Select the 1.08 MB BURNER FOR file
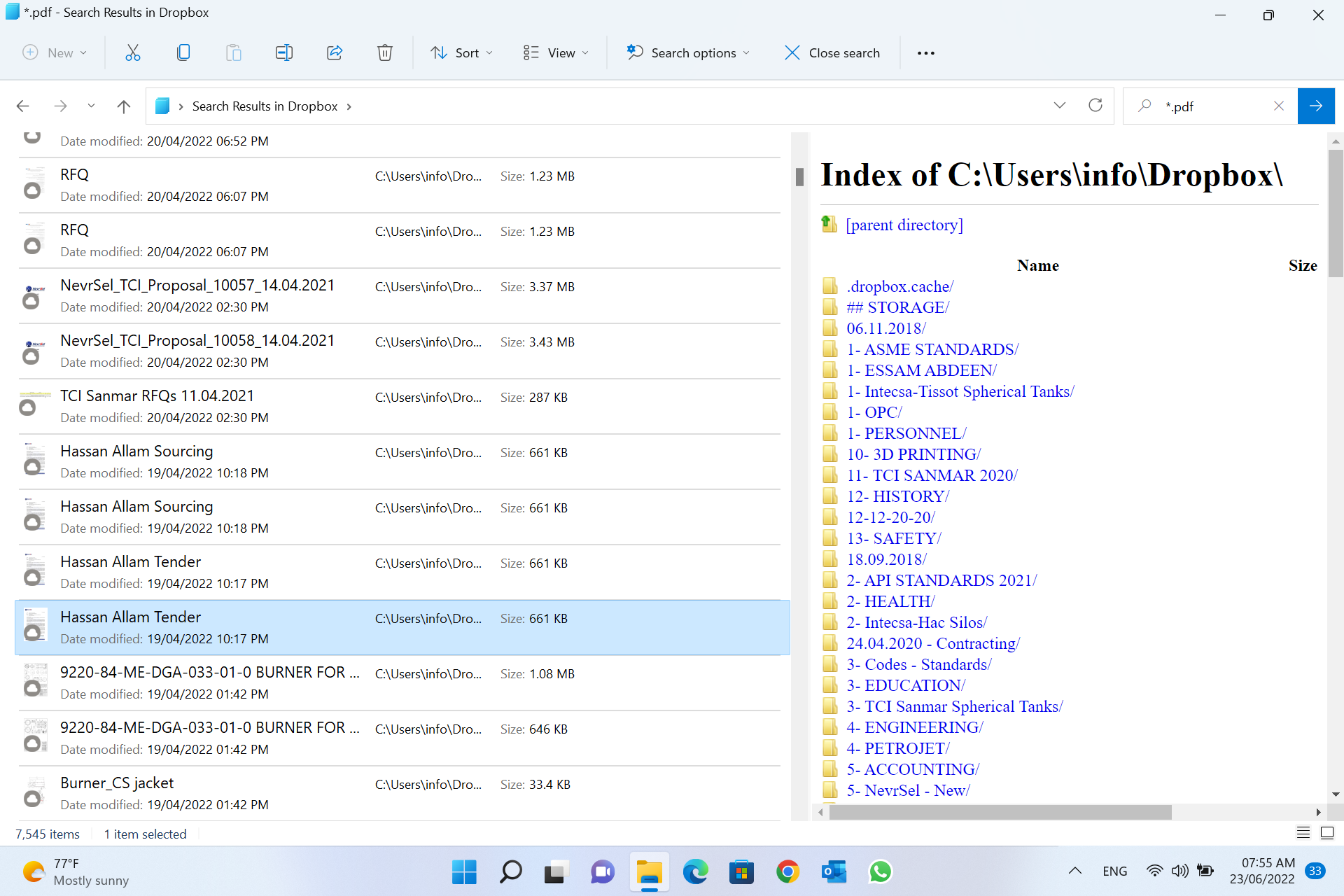Image resolution: width=1344 pixels, height=896 pixels. 399,682
